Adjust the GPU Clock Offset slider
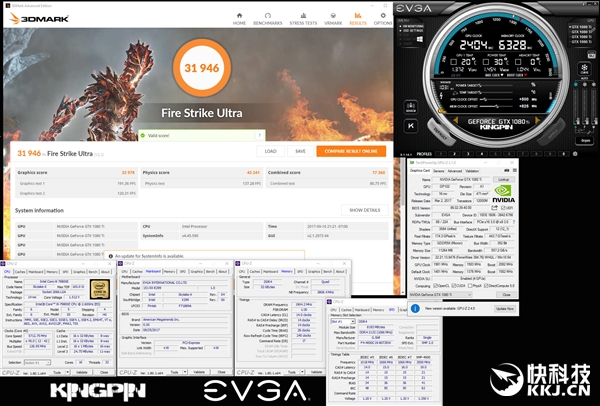This screenshot has height=406, width=600. tap(496, 99)
